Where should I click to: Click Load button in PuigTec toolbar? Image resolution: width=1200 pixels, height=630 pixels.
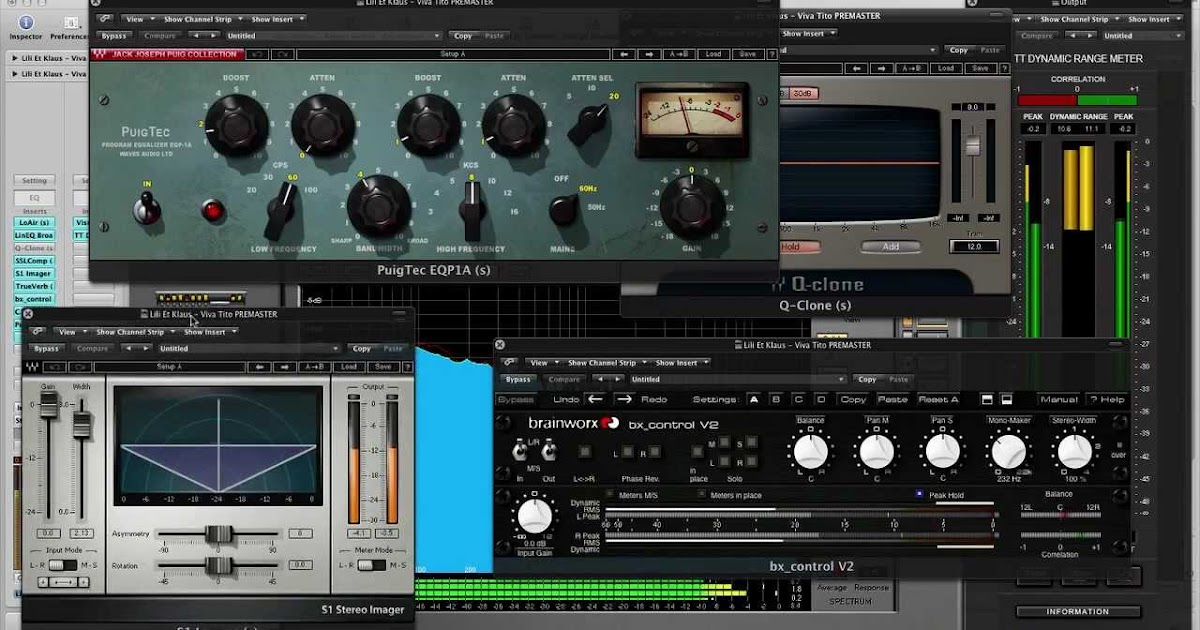point(711,55)
